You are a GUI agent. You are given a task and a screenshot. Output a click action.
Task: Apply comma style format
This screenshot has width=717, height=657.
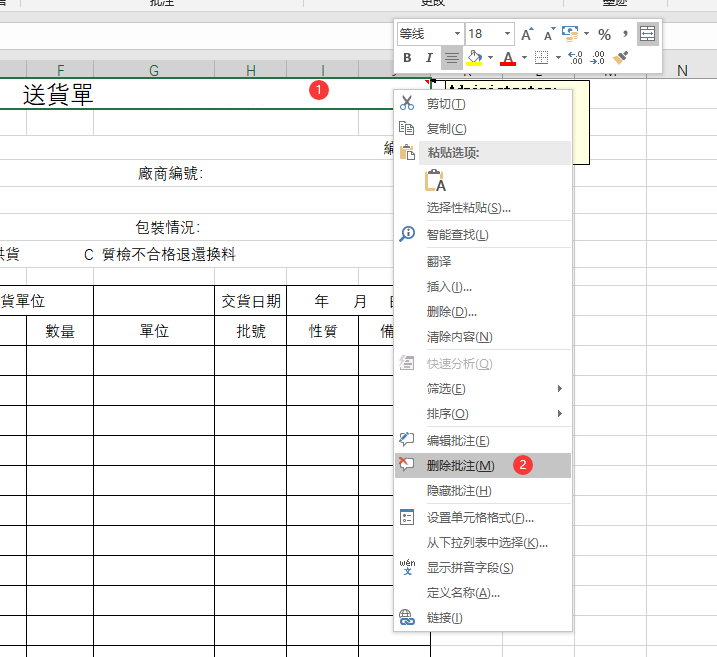pyautogui.click(x=625, y=34)
